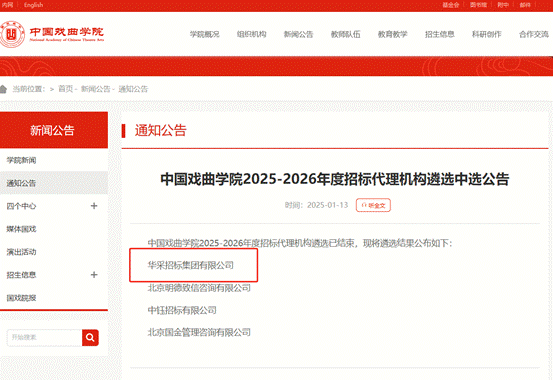Expand the 招生信息 sidebar plus icon
The height and width of the screenshot is (380, 553).
click(x=94, y=275)
